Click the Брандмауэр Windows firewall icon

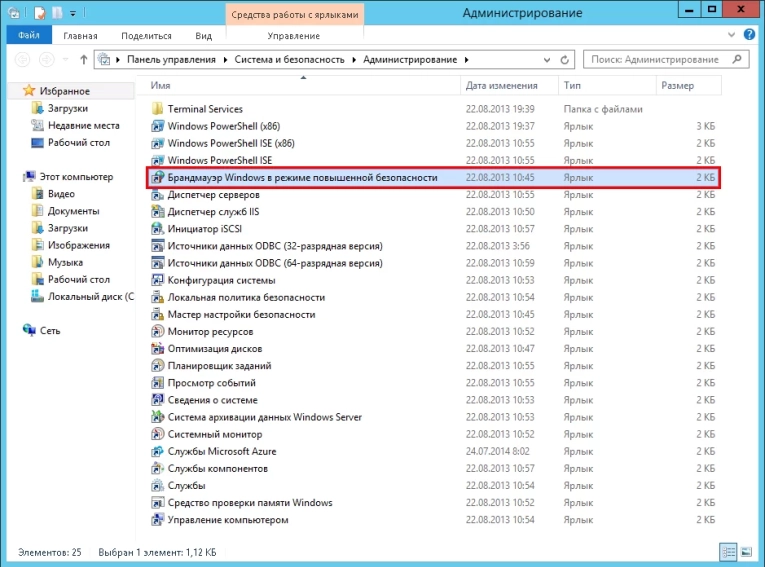click(157, 178)
